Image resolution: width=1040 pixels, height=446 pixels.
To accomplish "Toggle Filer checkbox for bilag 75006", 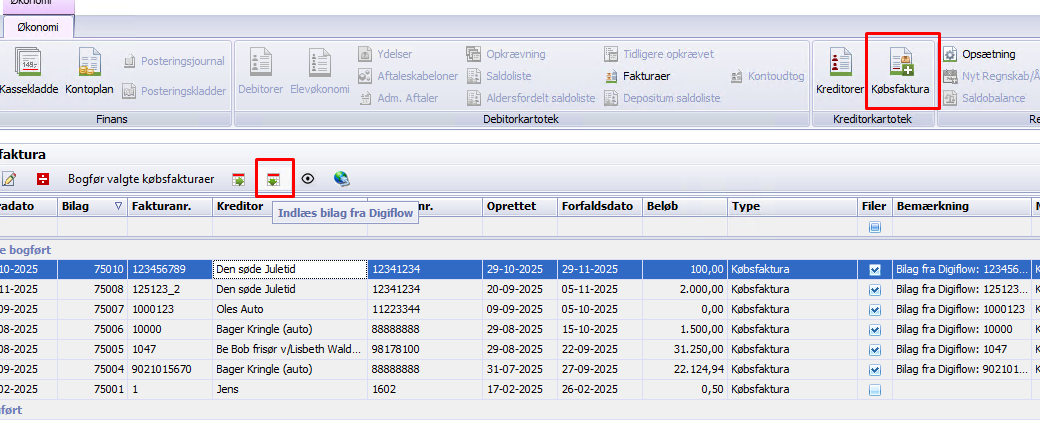I will click(x=875, y=330).
